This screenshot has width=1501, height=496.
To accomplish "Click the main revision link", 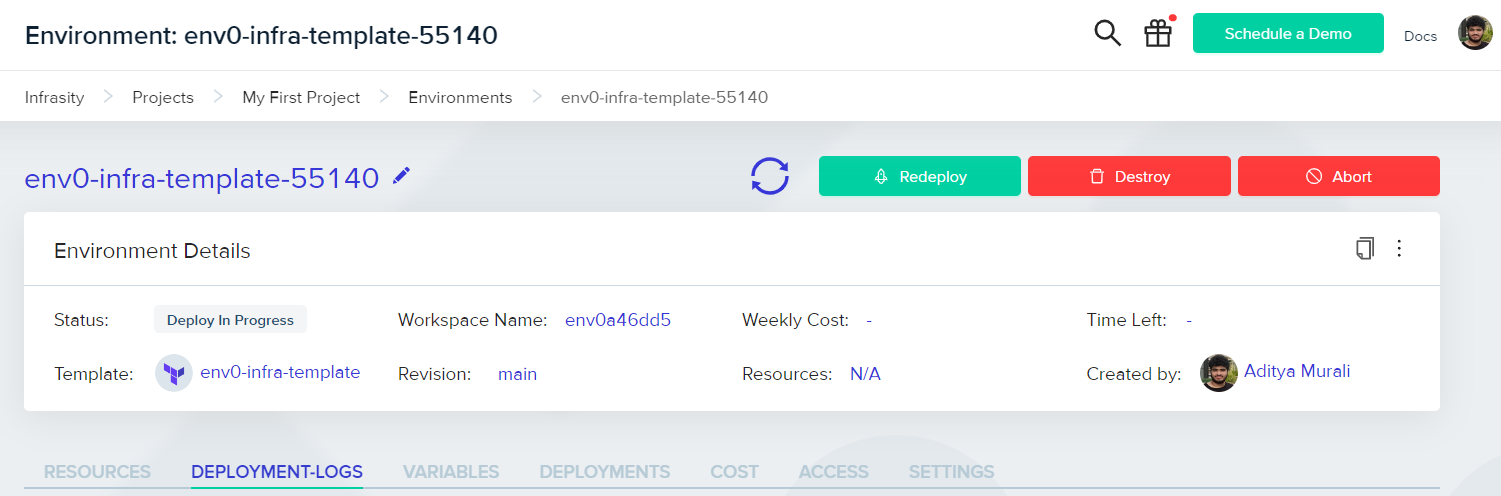I will click(517, 374).
